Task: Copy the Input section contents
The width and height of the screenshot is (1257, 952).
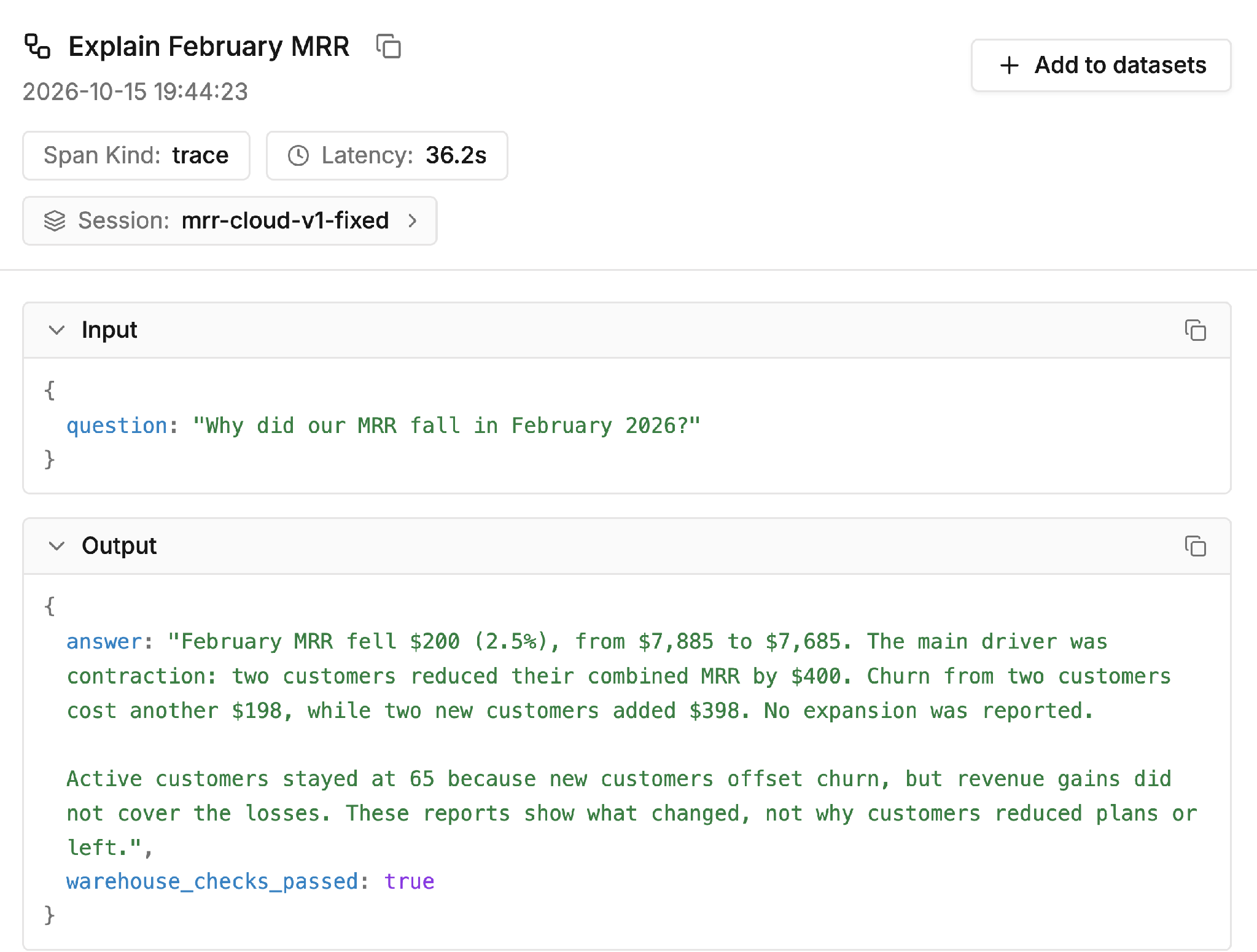Action: 1195,330
